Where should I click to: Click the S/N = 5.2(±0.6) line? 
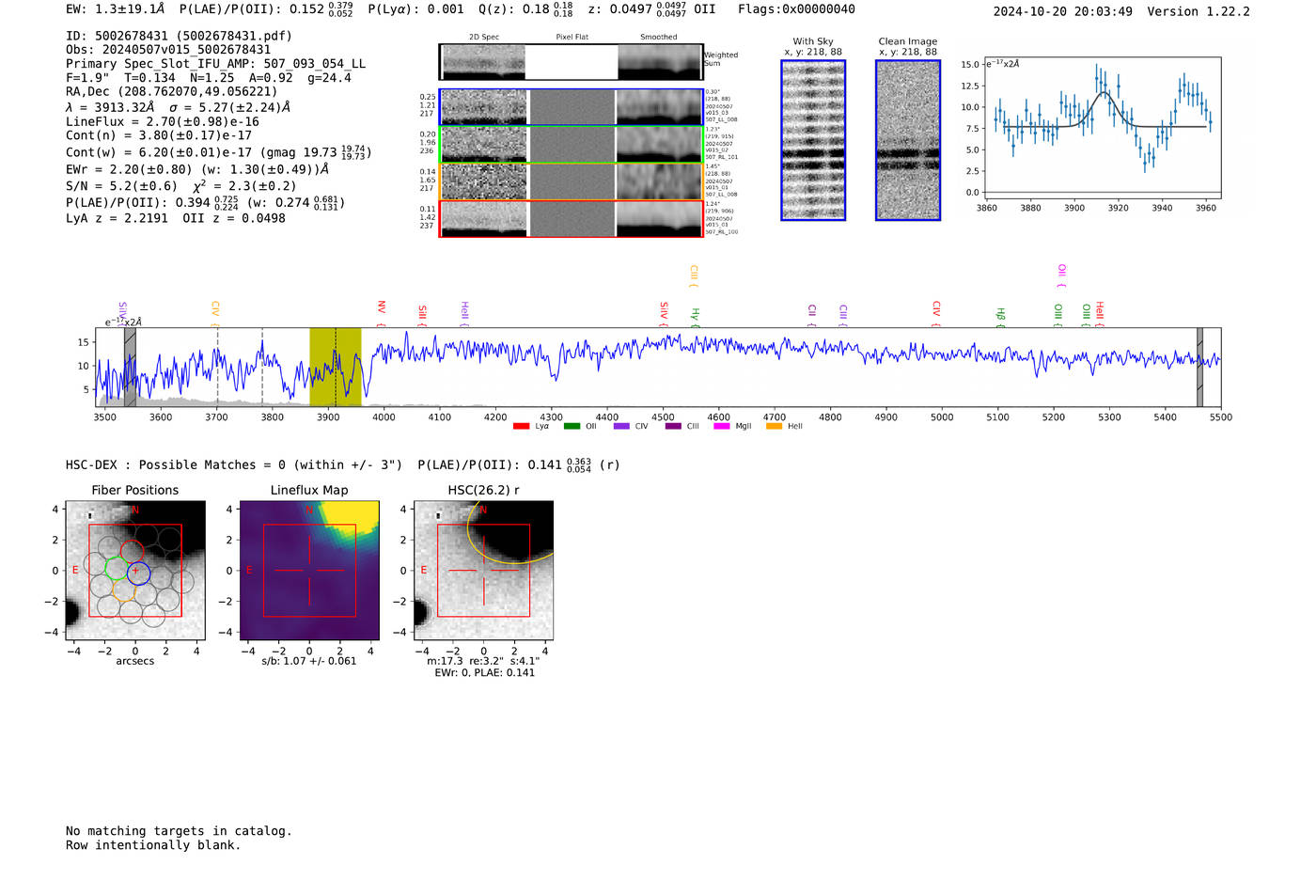180,185
